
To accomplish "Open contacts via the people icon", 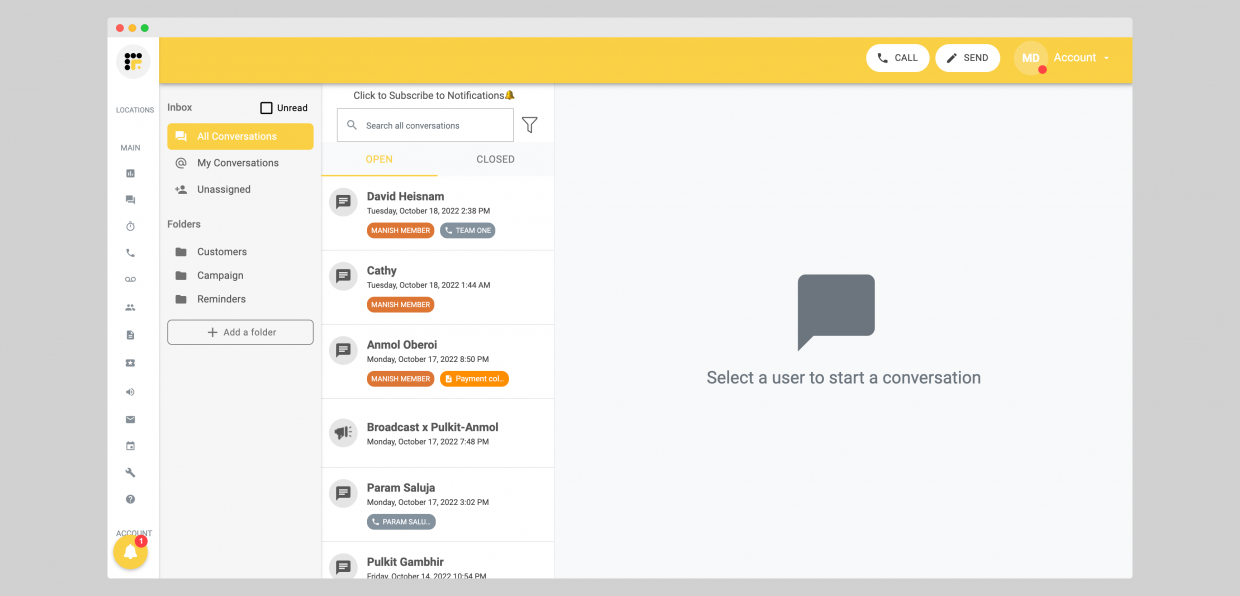I will (x=130, y=307).
